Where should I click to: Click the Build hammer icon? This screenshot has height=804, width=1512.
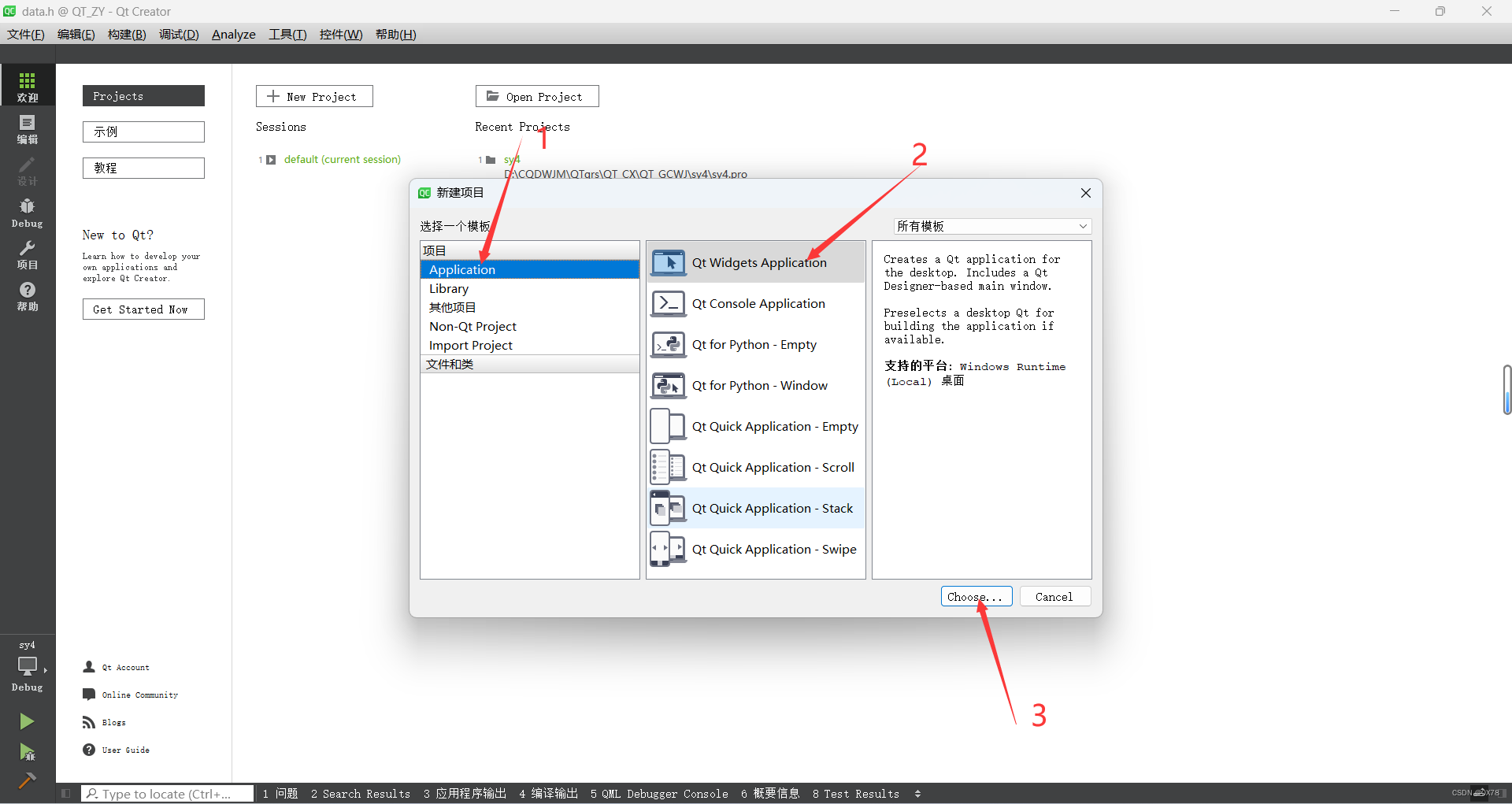[27, 780]
